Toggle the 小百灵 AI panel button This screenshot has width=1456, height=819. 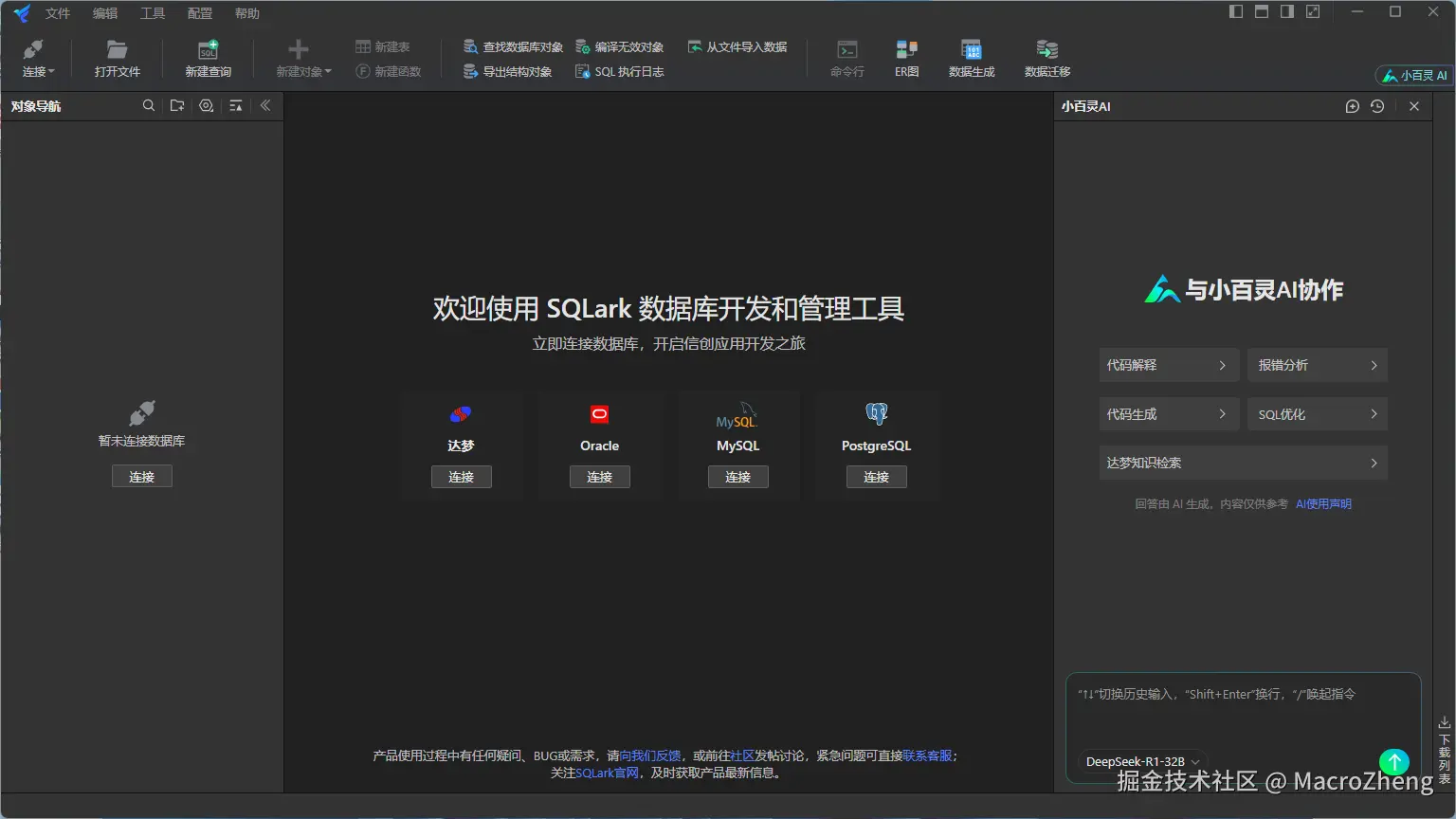click(1414, 75)
